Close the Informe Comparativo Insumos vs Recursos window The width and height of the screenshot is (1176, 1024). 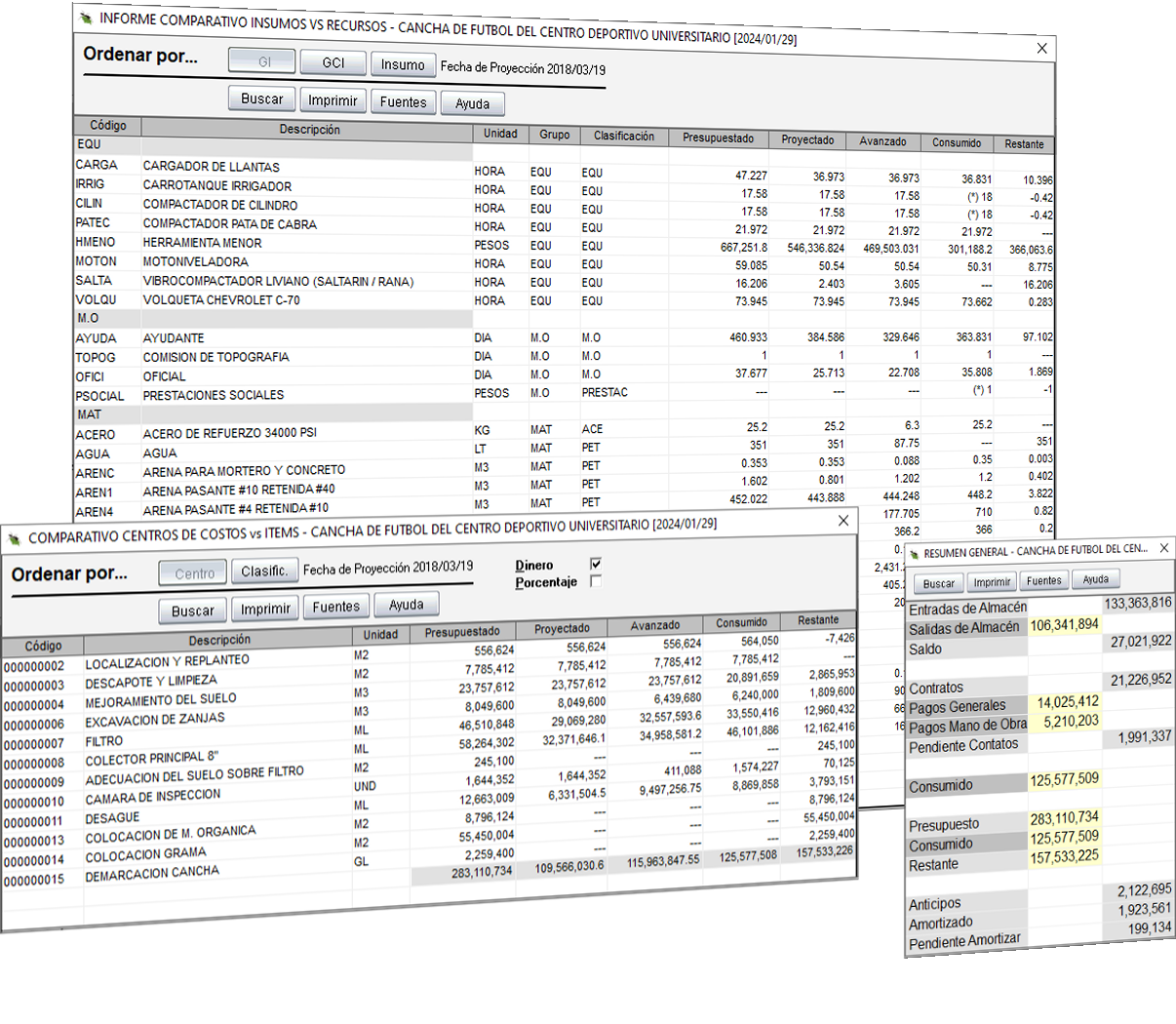coord(1041,48)
